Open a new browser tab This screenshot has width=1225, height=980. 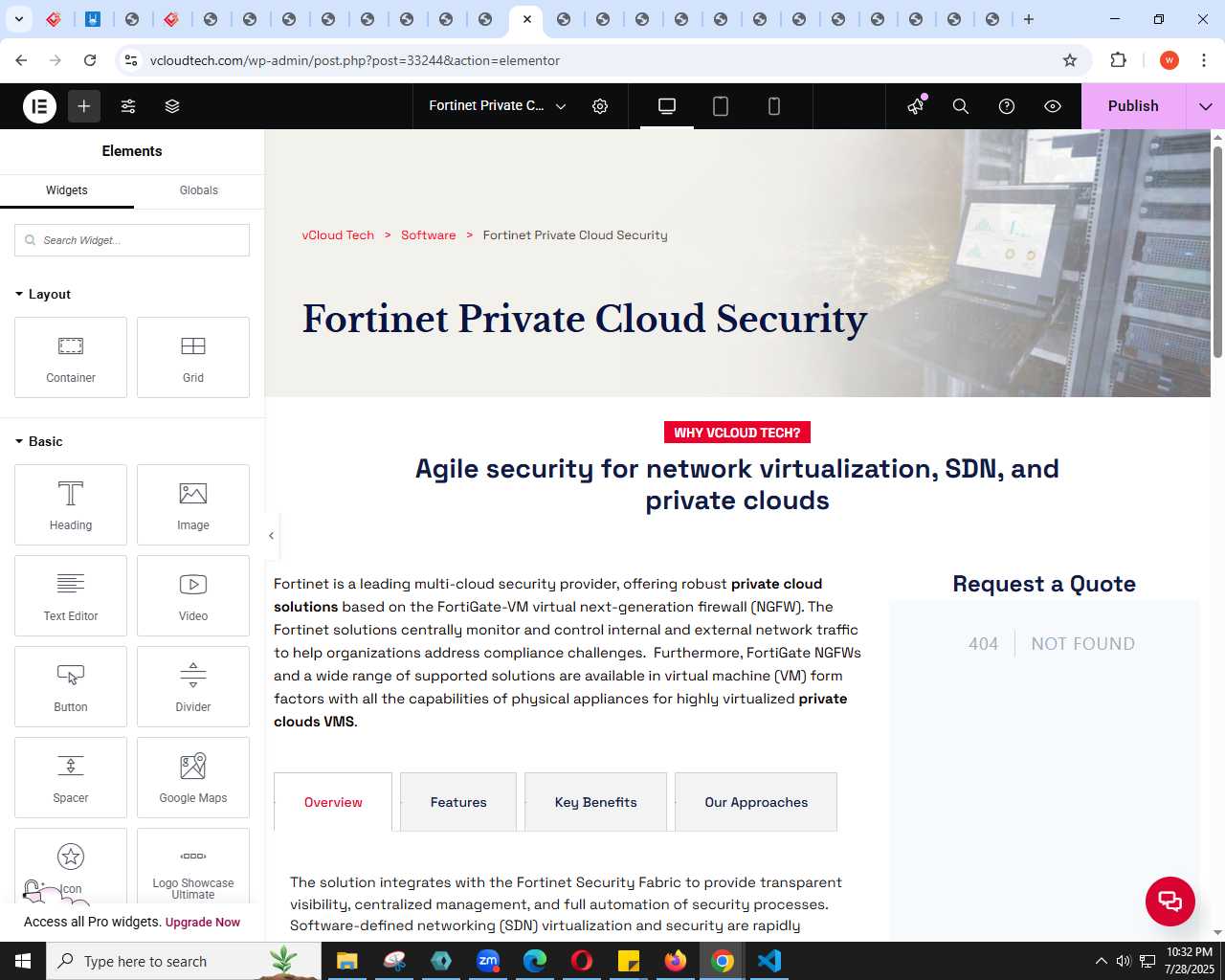1029,19
